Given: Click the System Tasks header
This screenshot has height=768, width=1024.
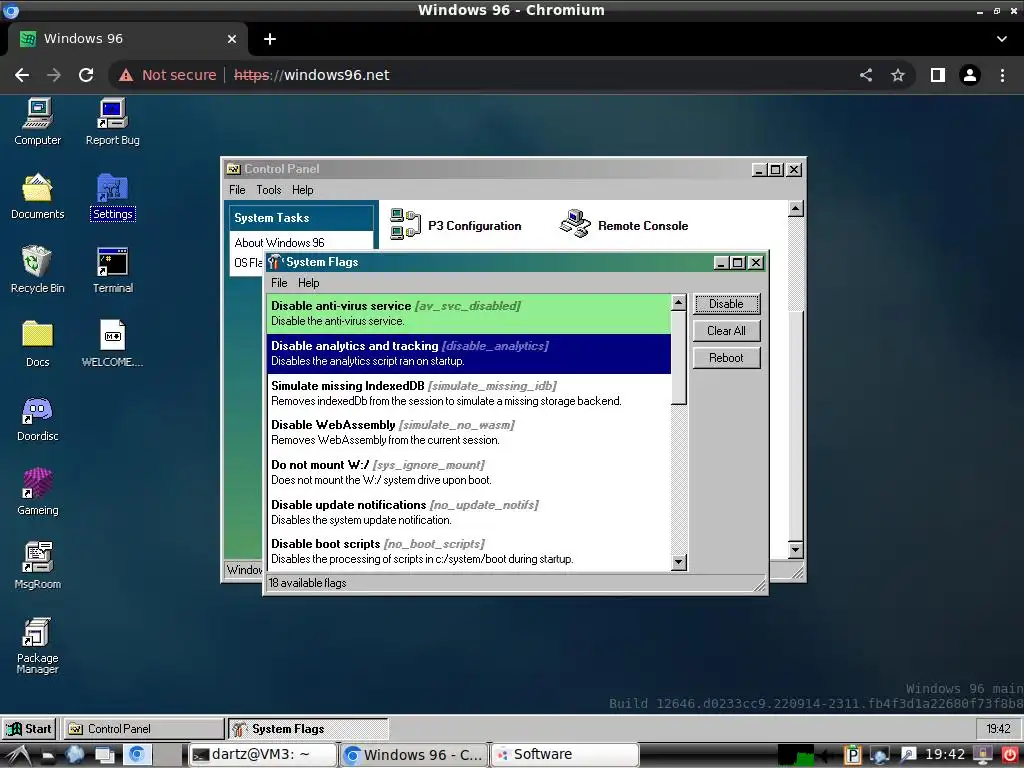Looking at the screenshot, I should (301, 218).
